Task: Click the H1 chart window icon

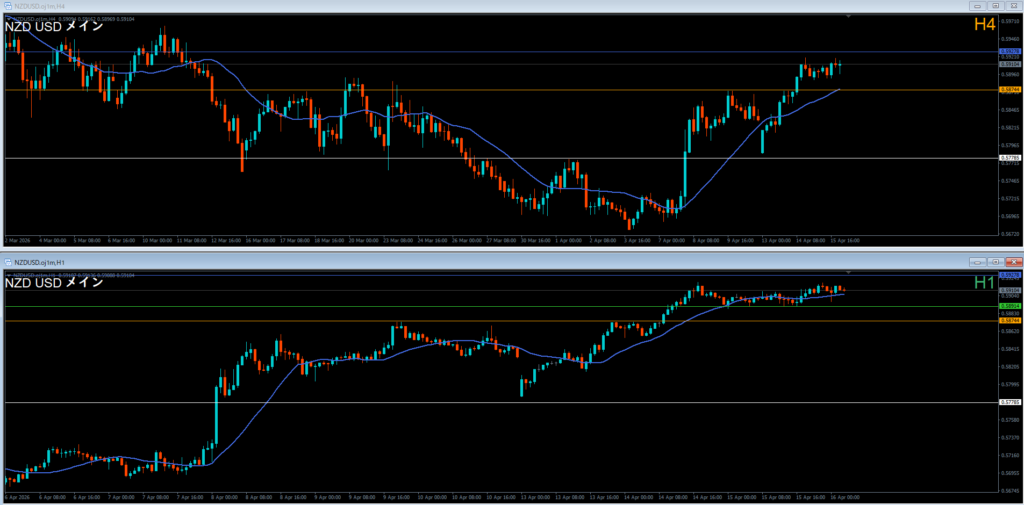Action: 7,261
